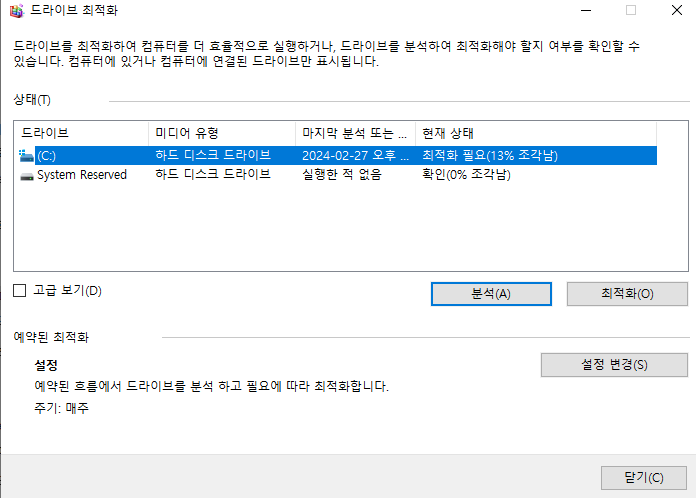The height and width of the screenshot is (498, 696).
Task: Click the drive optimizer title bar icon
Action: click(16, 10)
